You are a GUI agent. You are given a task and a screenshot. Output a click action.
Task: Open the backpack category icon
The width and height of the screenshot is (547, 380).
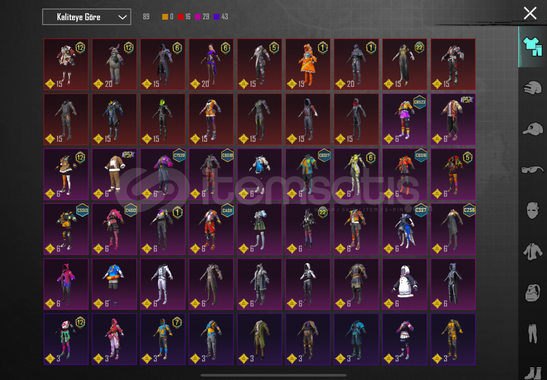point(532,292)
